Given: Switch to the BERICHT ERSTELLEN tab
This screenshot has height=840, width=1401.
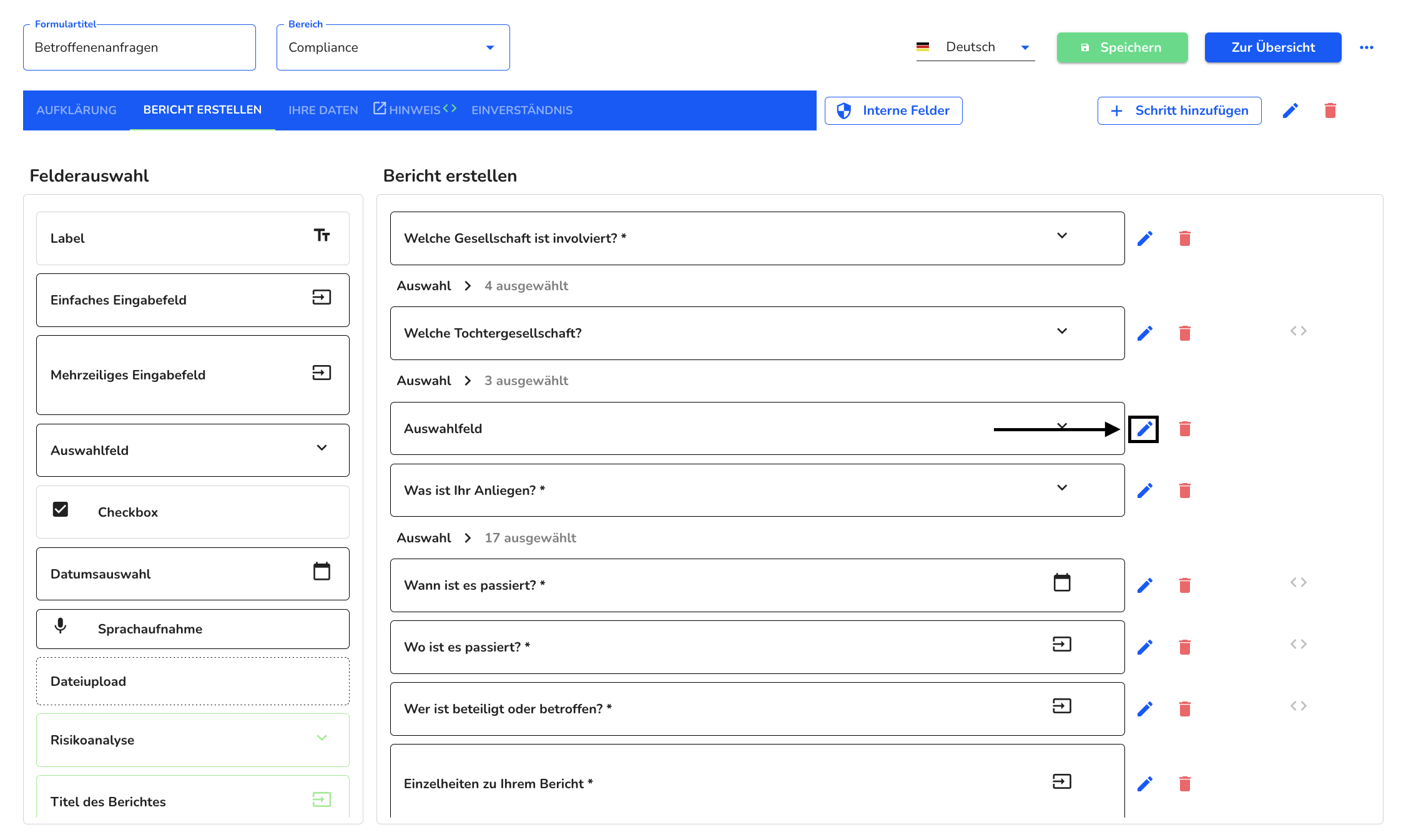Looking at the screenshot, I should pyautogui.click(x=202, y=110).
